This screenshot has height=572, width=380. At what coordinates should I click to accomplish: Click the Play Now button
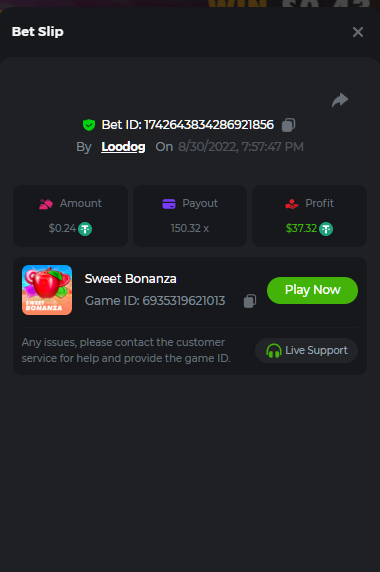point(313,290)
